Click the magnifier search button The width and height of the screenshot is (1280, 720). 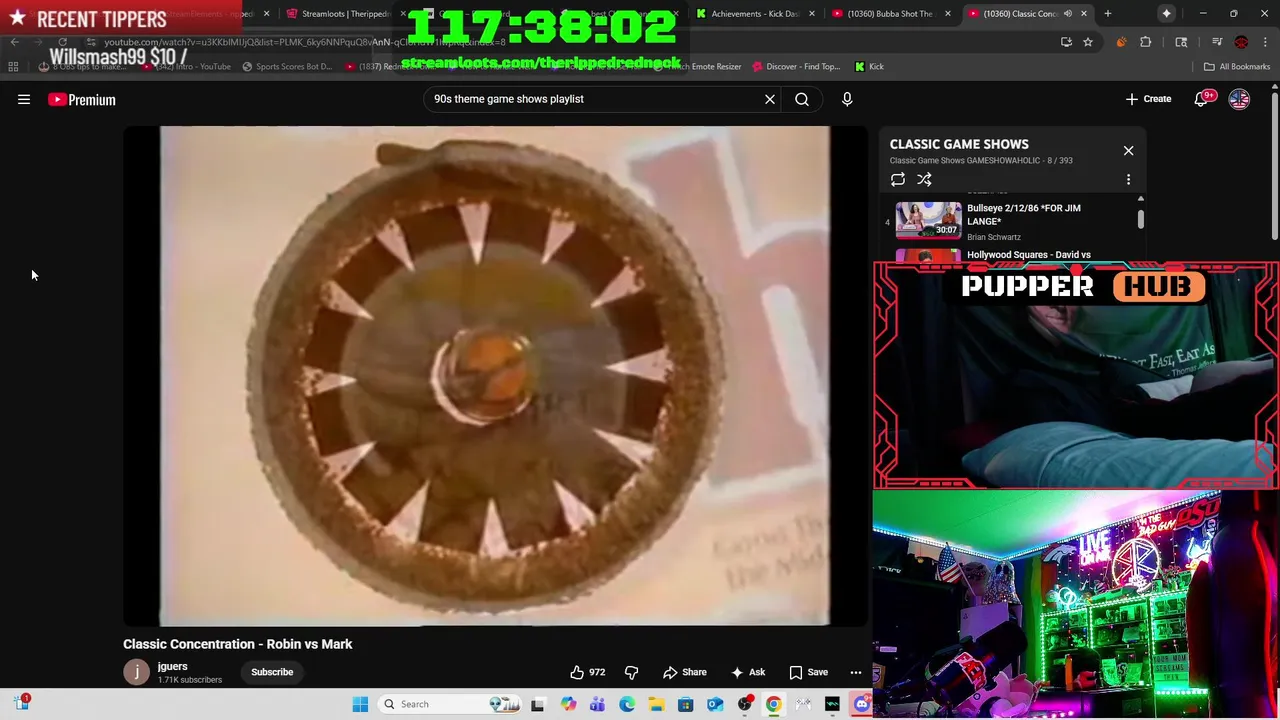802,99
